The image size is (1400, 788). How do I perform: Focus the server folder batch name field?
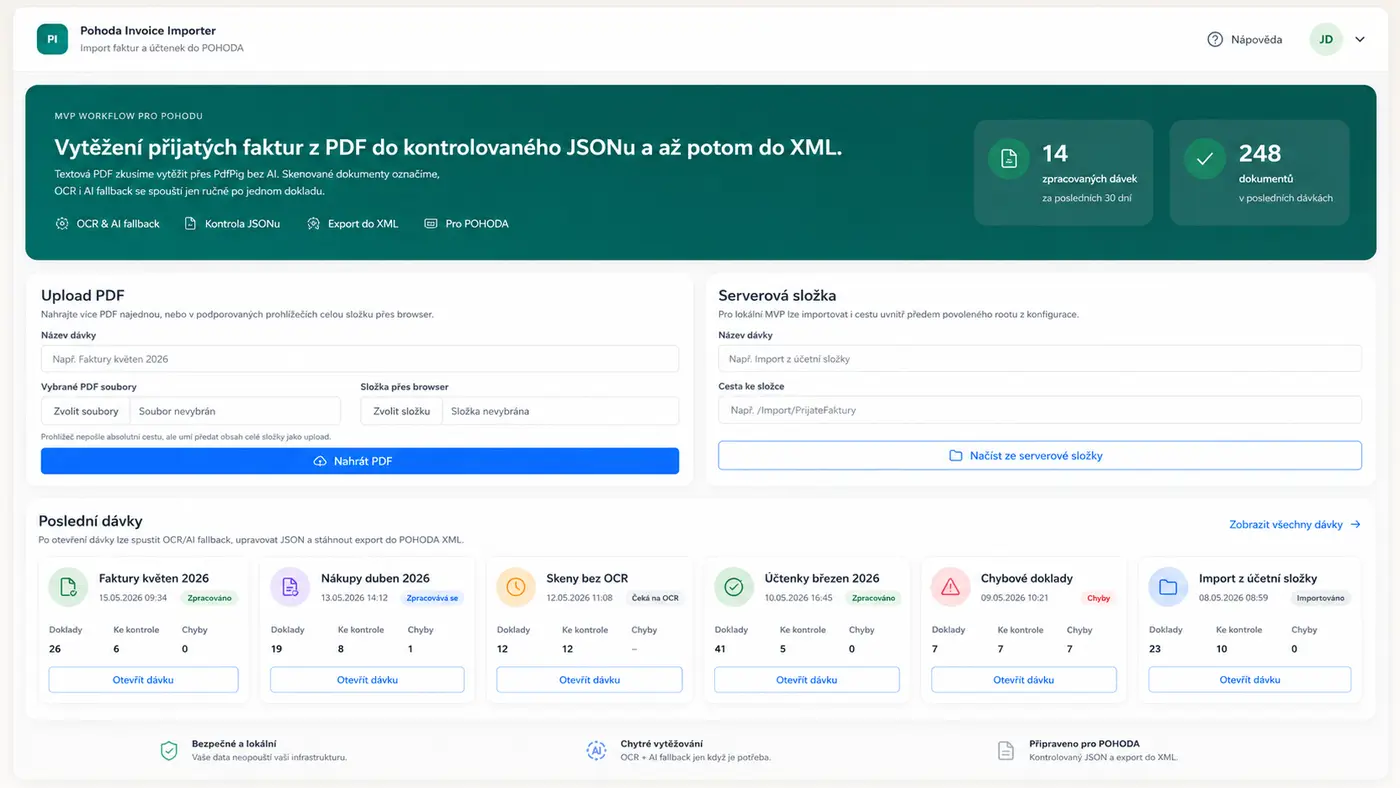coord(1040,359)
